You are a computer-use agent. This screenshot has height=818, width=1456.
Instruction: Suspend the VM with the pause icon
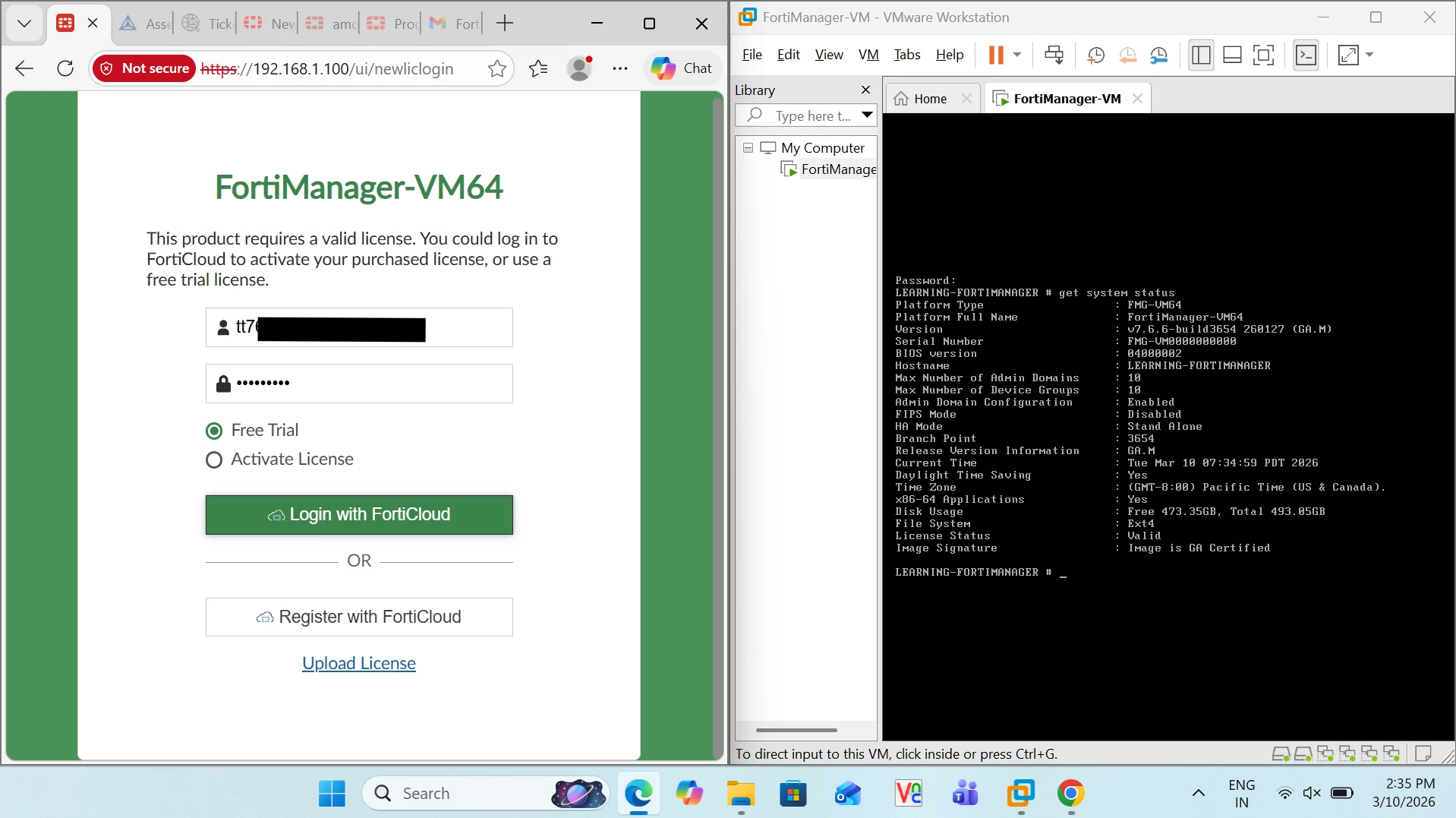point(995,55)
